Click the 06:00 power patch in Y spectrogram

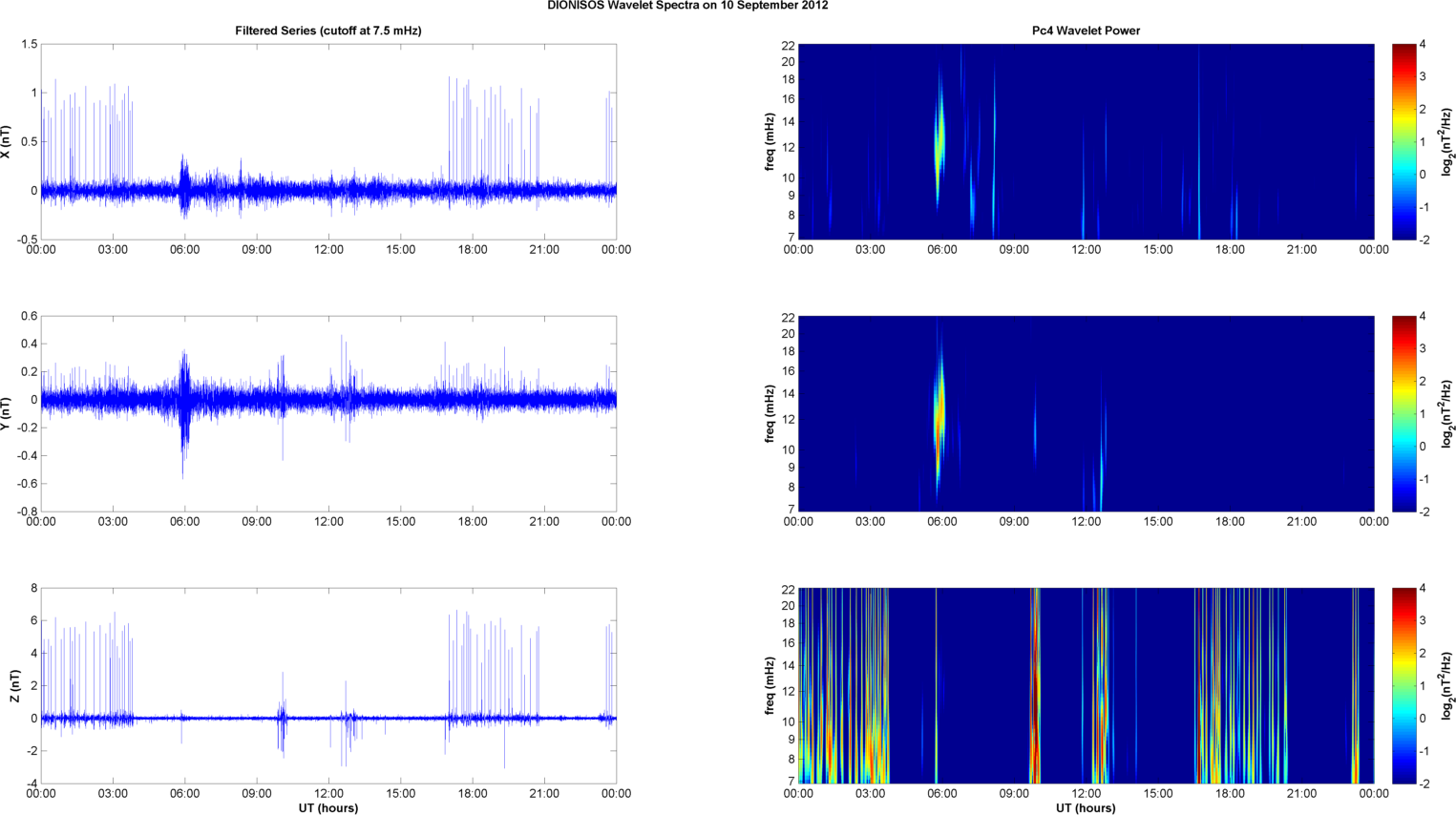pyautogui.click(x=939, y=410)
